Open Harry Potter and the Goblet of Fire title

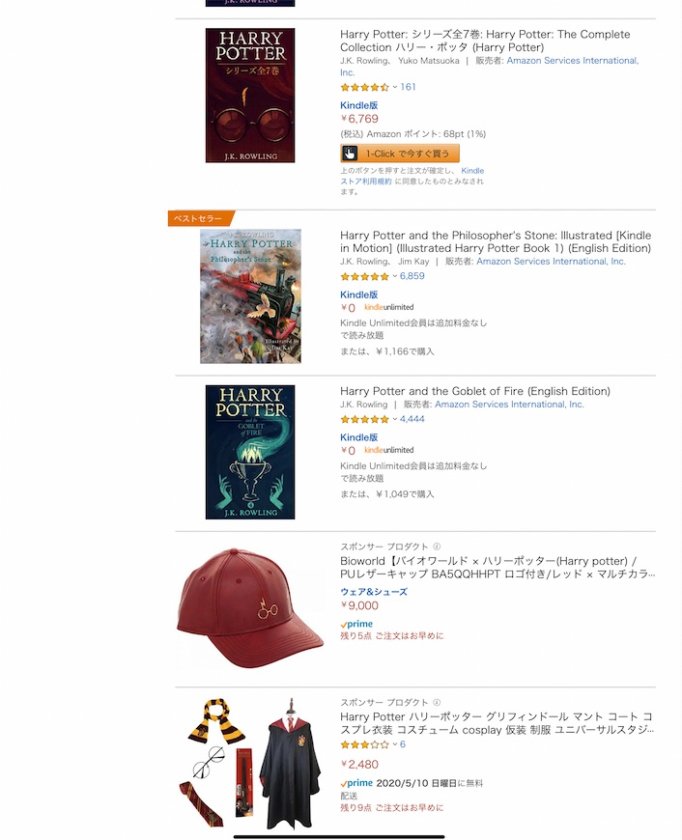pos(475,391)
